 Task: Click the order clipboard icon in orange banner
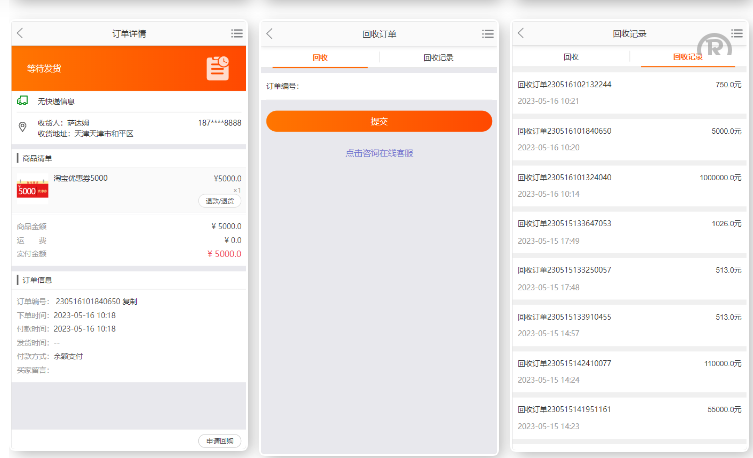[218, 68]
